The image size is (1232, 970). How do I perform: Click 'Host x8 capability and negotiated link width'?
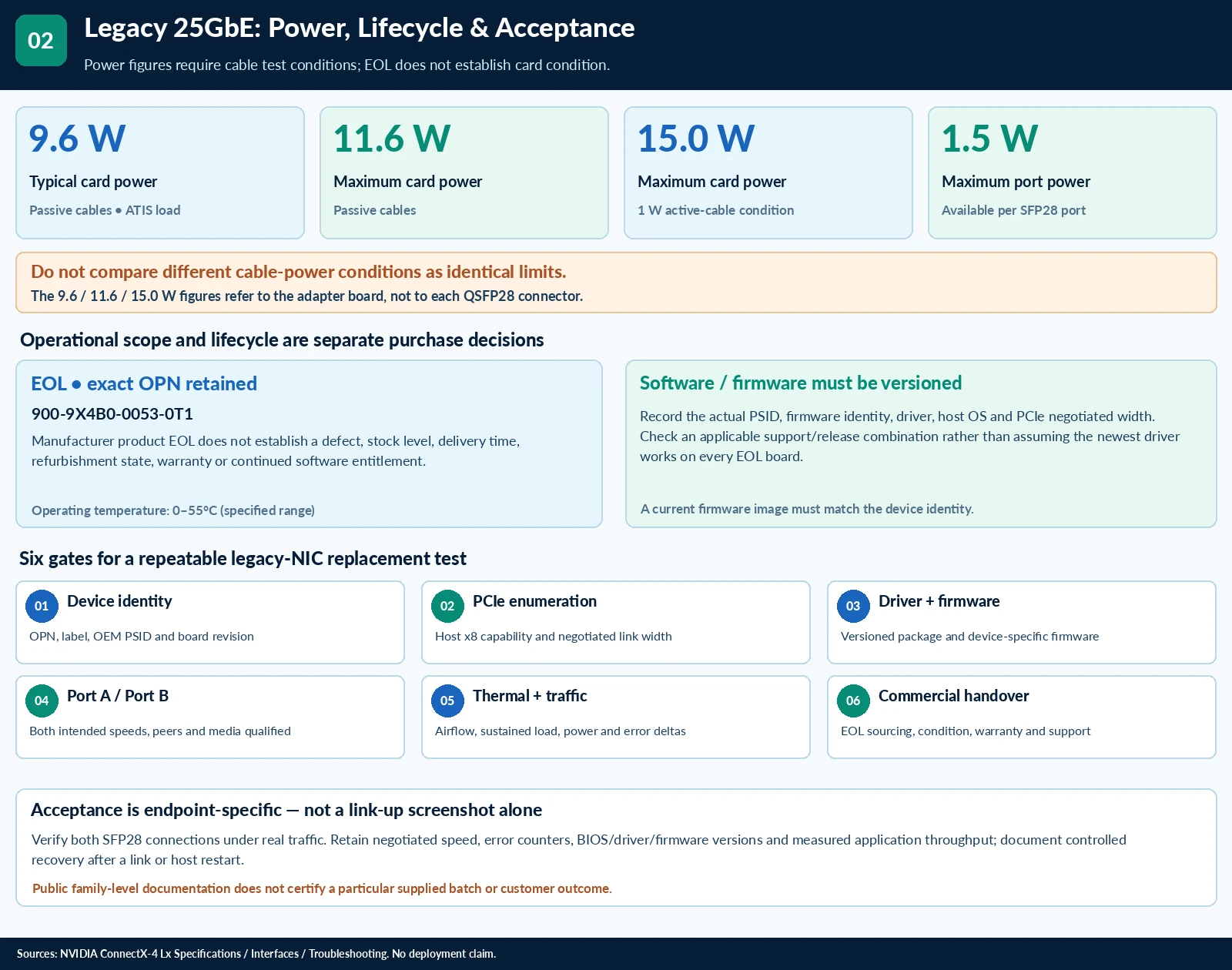click(x=554, y=637)
